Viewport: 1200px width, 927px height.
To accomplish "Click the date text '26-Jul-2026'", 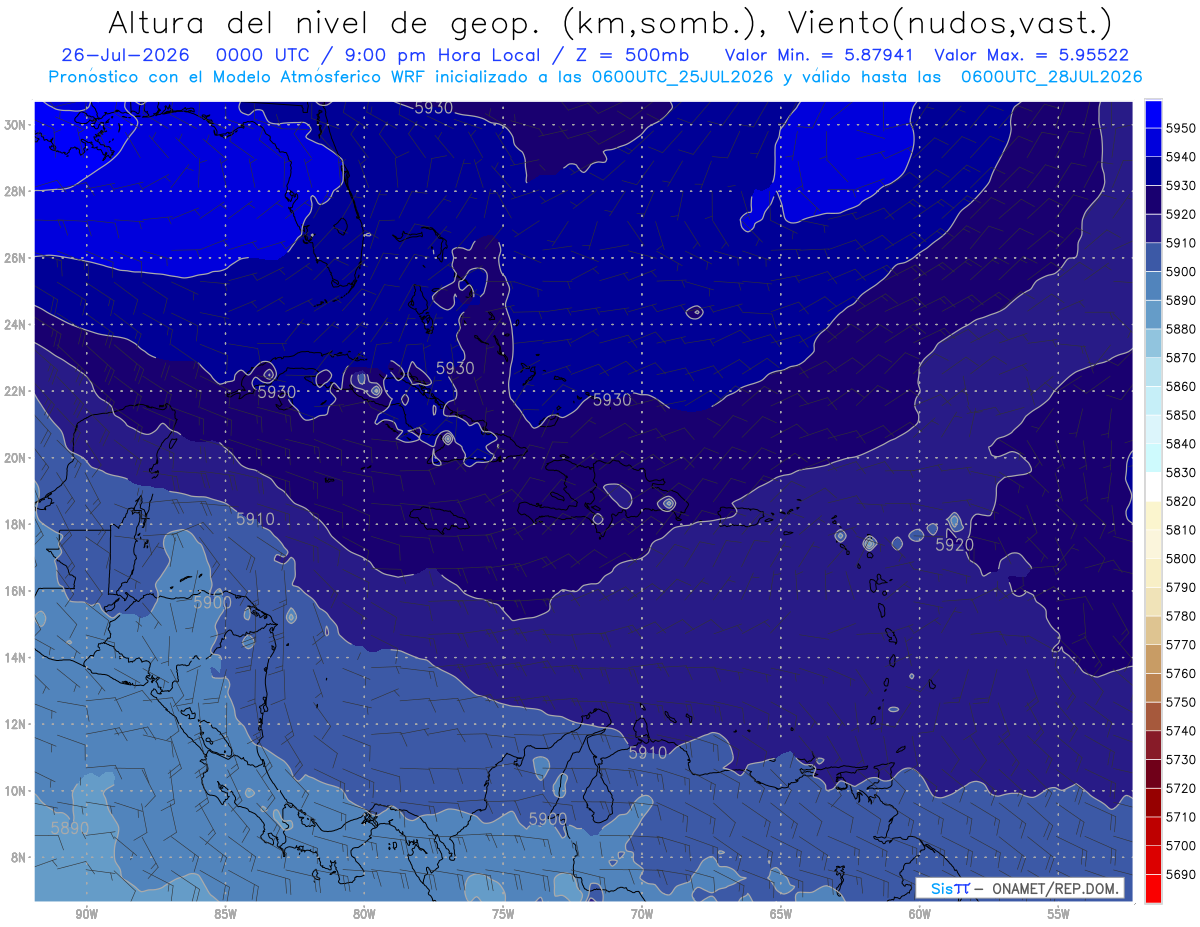I will pos(125,55).
